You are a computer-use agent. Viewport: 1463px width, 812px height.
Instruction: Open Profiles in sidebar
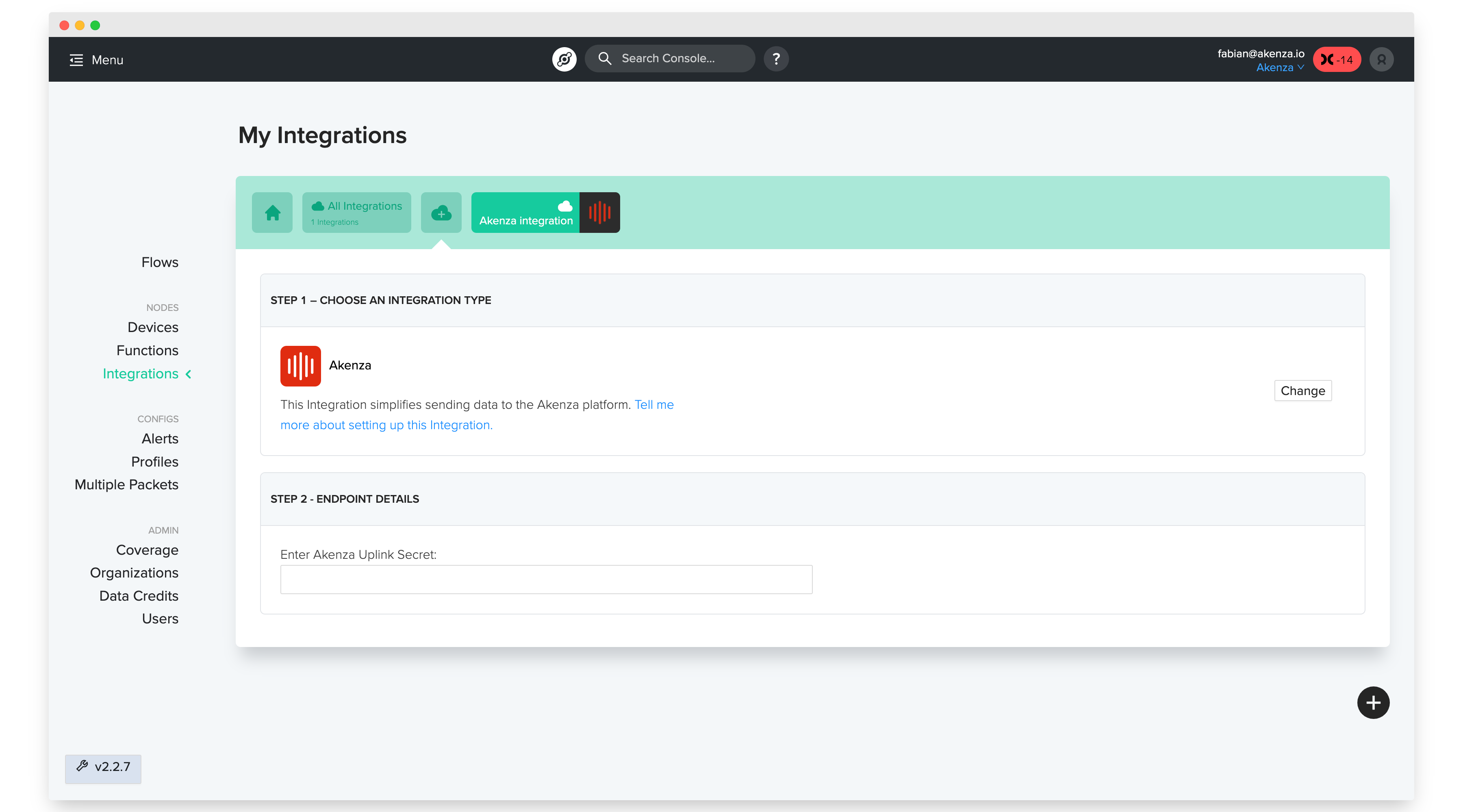[x=154, y=462]
